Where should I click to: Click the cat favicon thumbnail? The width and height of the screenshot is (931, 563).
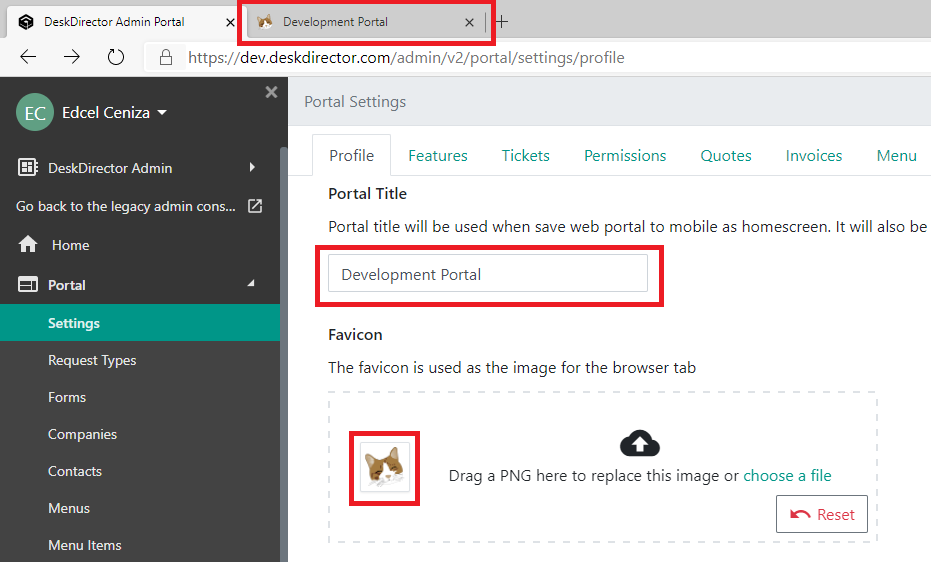point(385,467)
